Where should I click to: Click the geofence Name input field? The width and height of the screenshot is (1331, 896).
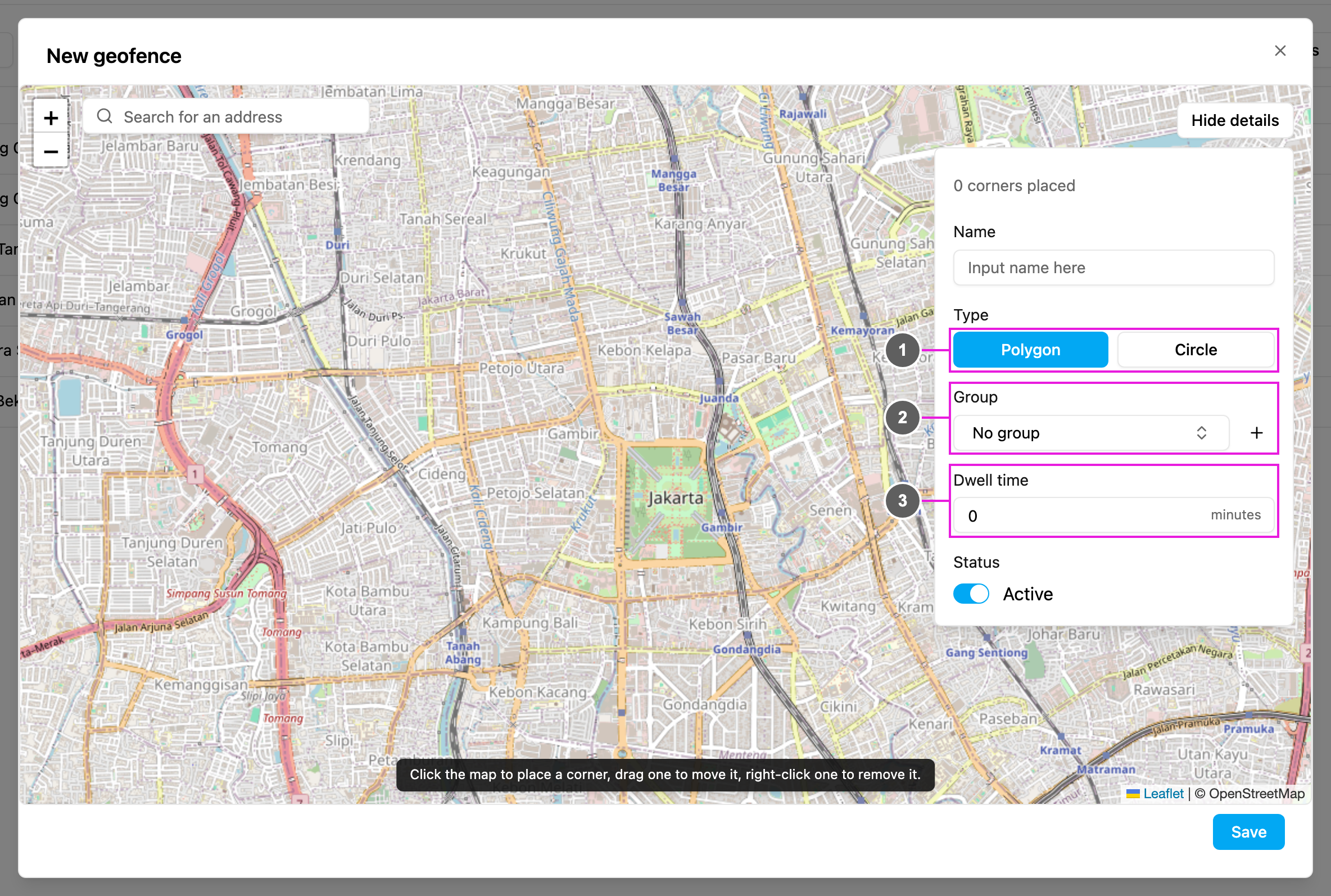[1113, 268]
